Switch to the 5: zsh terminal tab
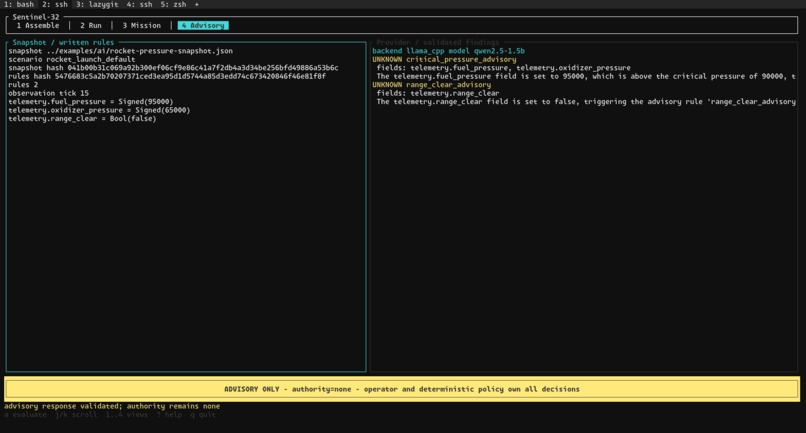Image resolution: width=806 pixels, height=433 pixels. [x=173, y=4]
